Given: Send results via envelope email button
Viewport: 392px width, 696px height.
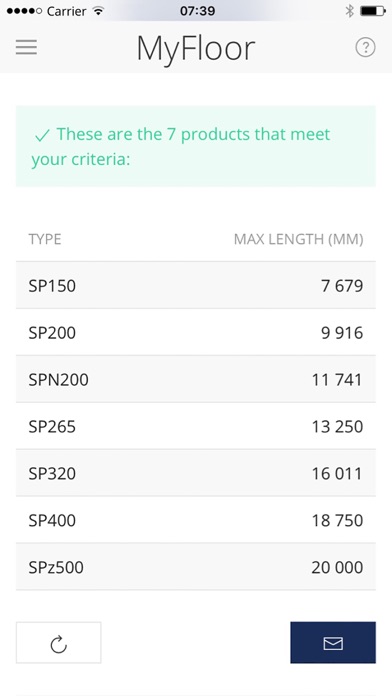Looking at the screenshot, I should [333, 642].
